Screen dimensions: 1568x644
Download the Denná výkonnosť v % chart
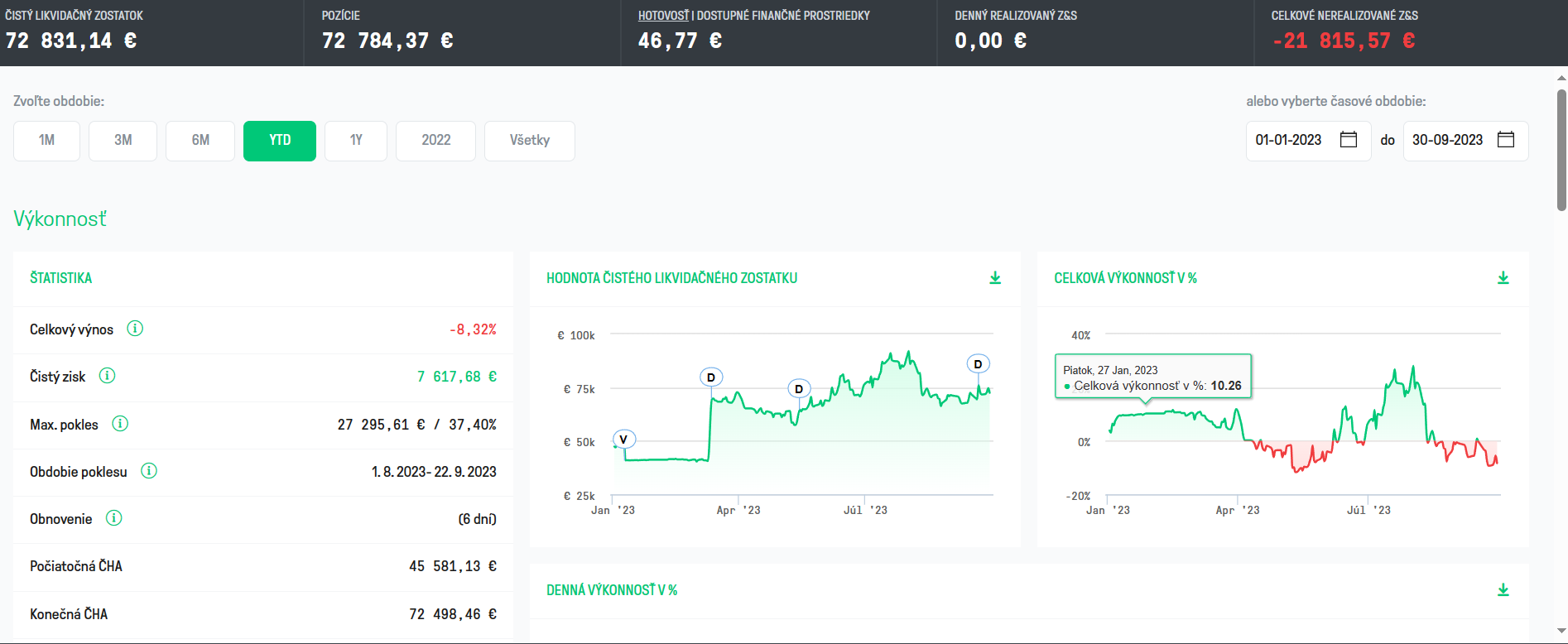(1503, 590)
